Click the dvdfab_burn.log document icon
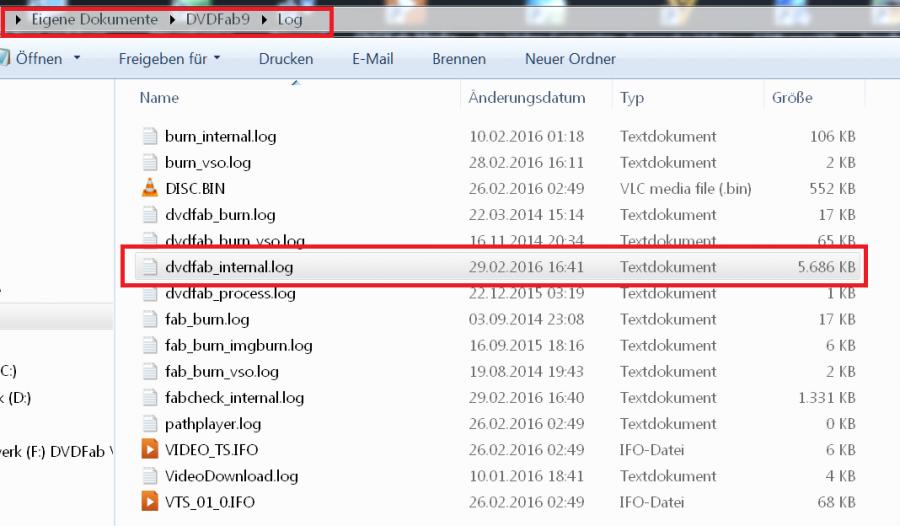The height and width of the screenshot is (526, 900). 150,215
